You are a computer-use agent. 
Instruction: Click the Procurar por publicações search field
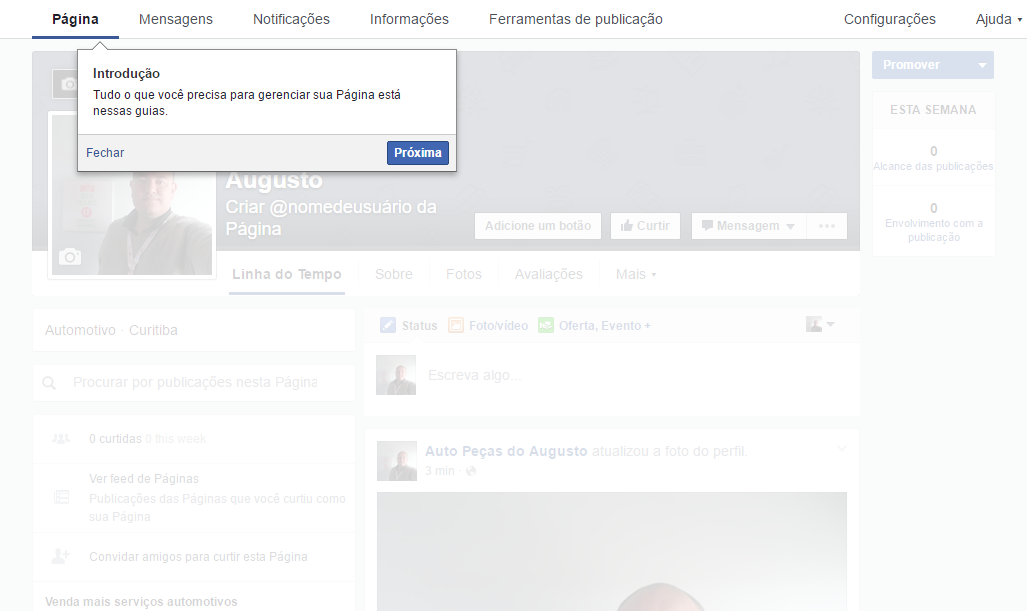point(195,382)
